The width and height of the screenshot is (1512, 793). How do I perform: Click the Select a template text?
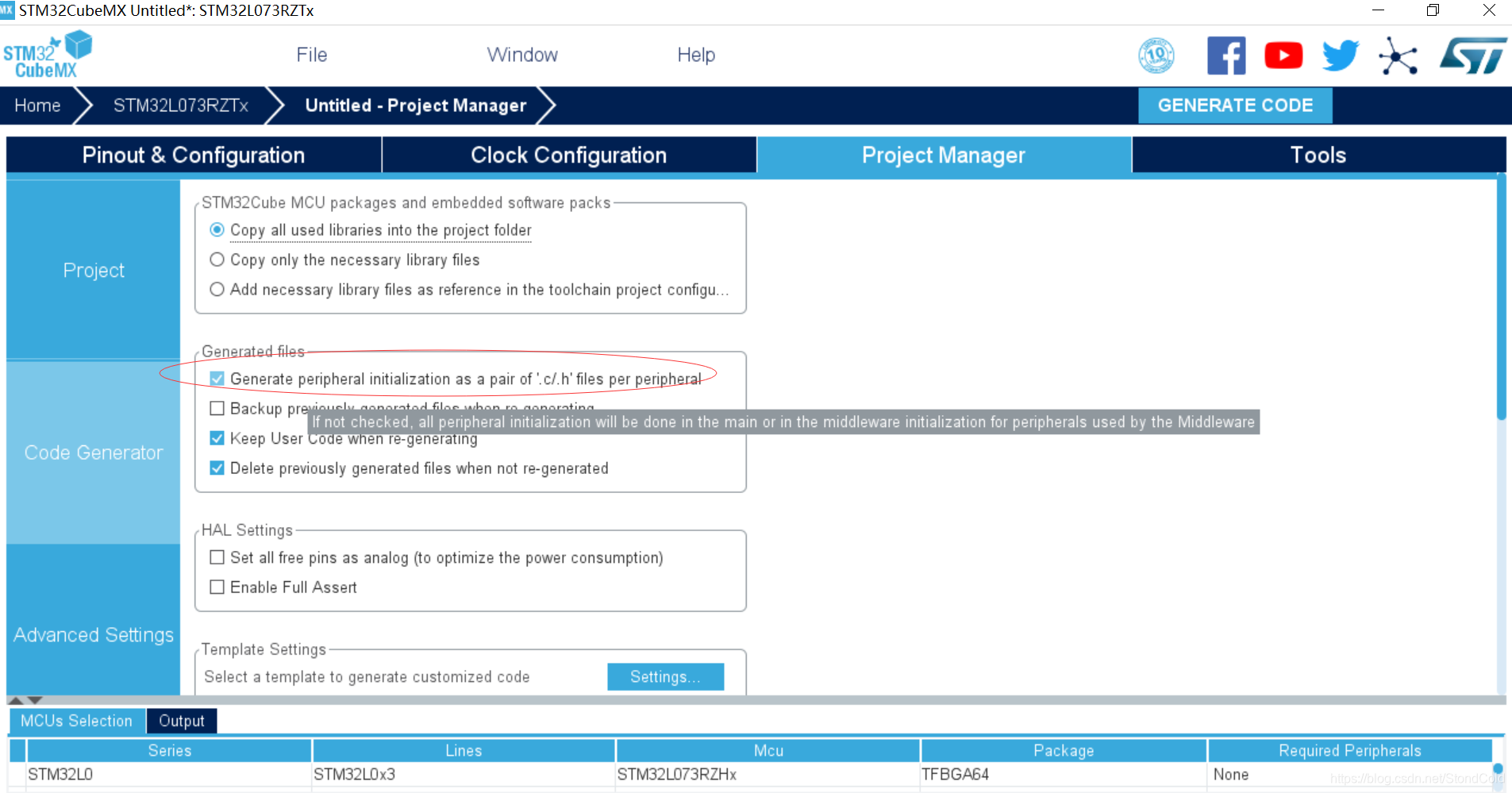pos(367,677)
